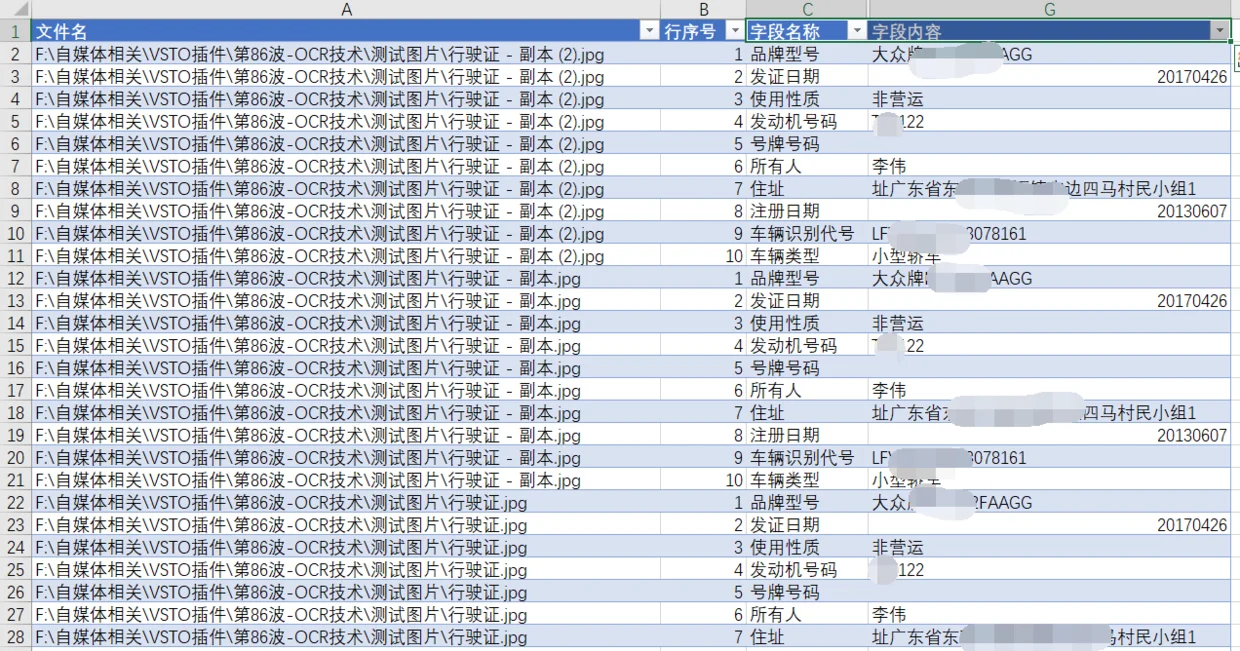Select row 22 header

tap(15, 502)
